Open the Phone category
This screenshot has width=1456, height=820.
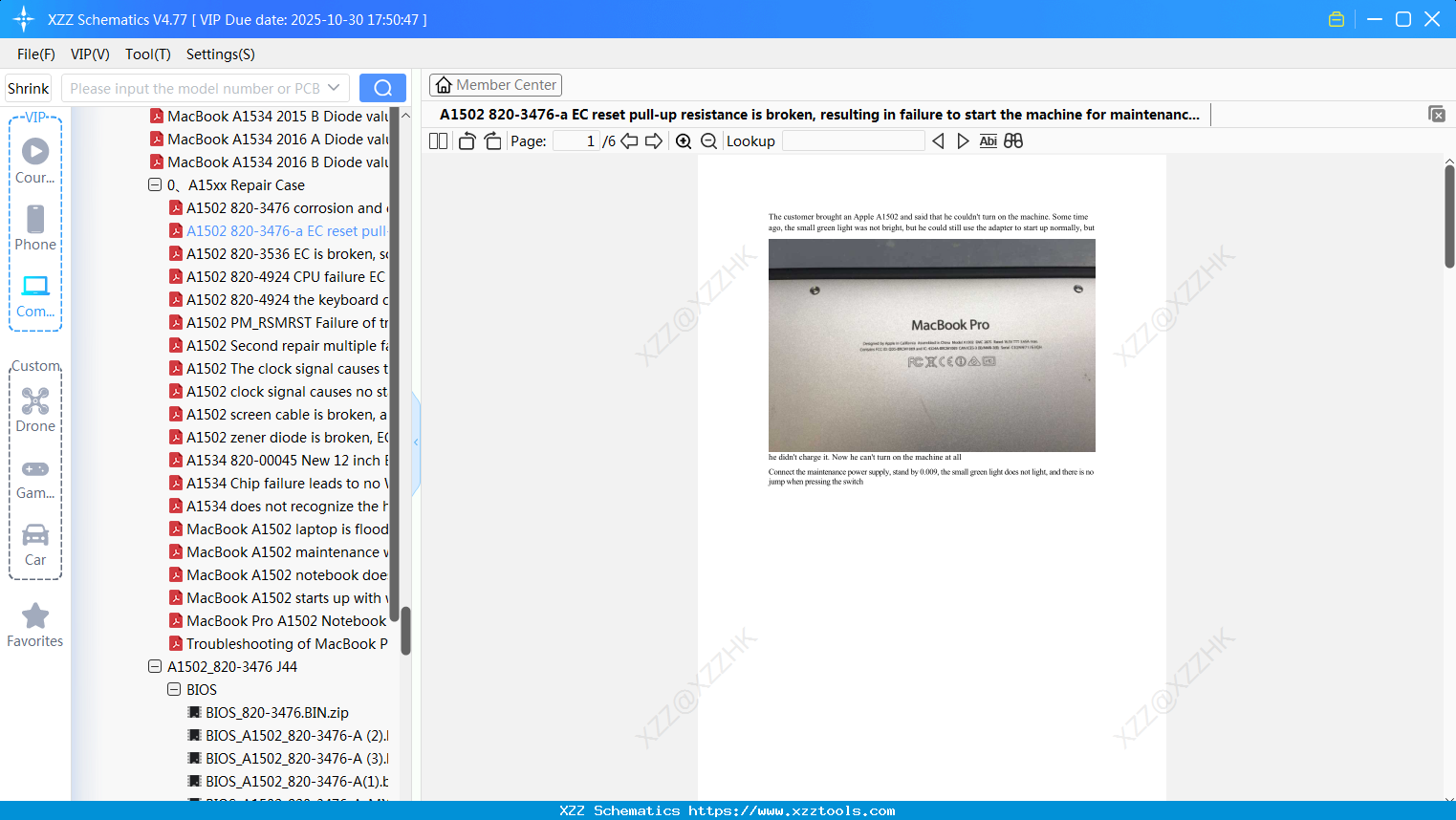tap(35, 228)
